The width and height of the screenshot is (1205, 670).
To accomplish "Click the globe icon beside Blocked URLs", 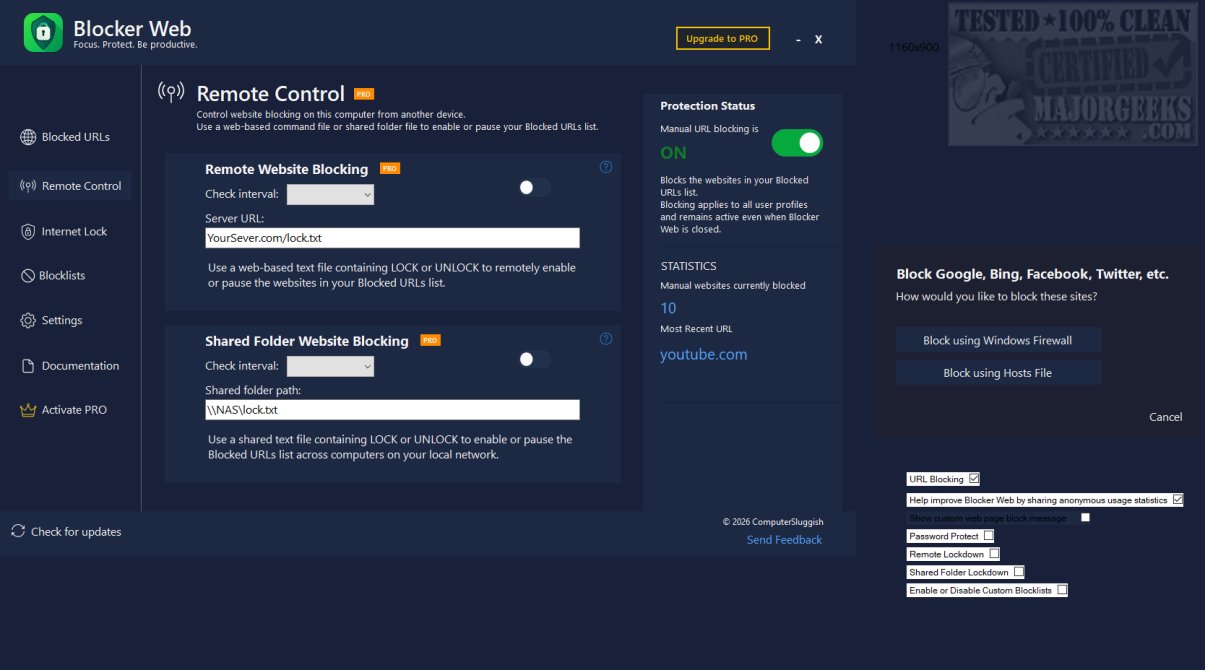I will point(28,137).
